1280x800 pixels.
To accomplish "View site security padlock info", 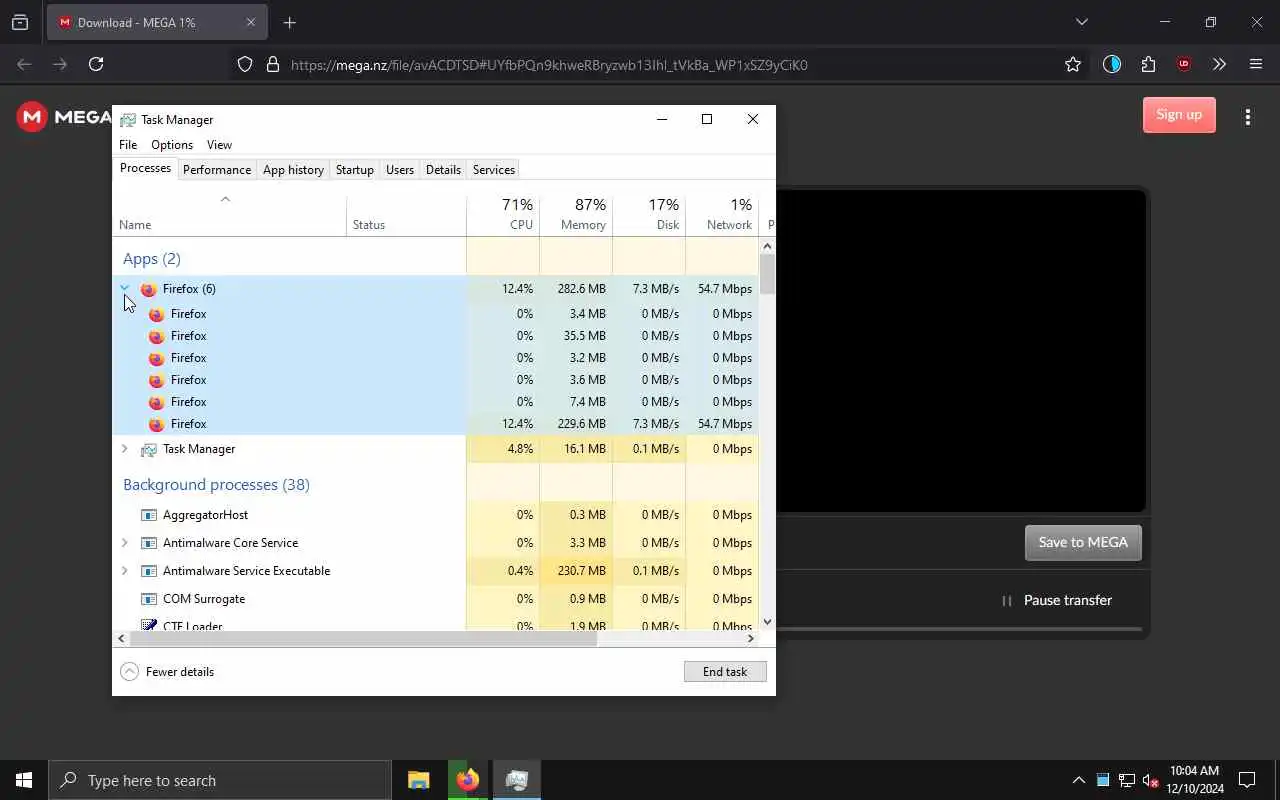I will click(x=272, y=64).
